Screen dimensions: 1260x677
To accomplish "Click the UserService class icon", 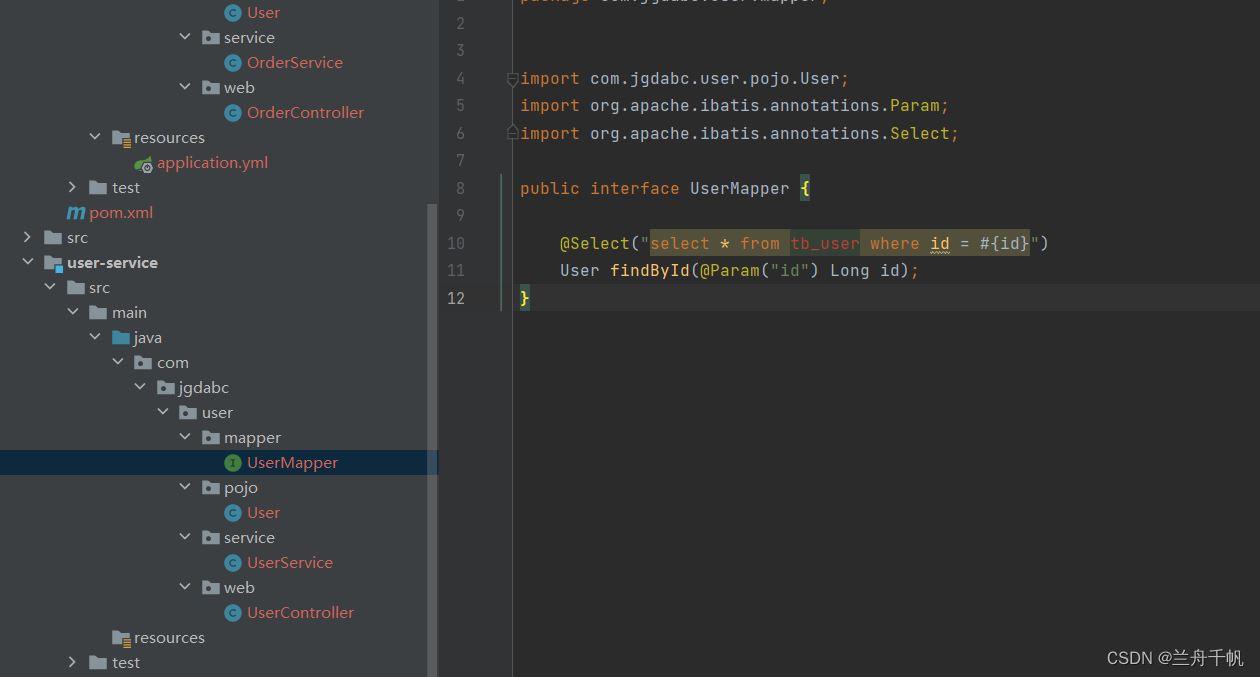I will (233, 563).
